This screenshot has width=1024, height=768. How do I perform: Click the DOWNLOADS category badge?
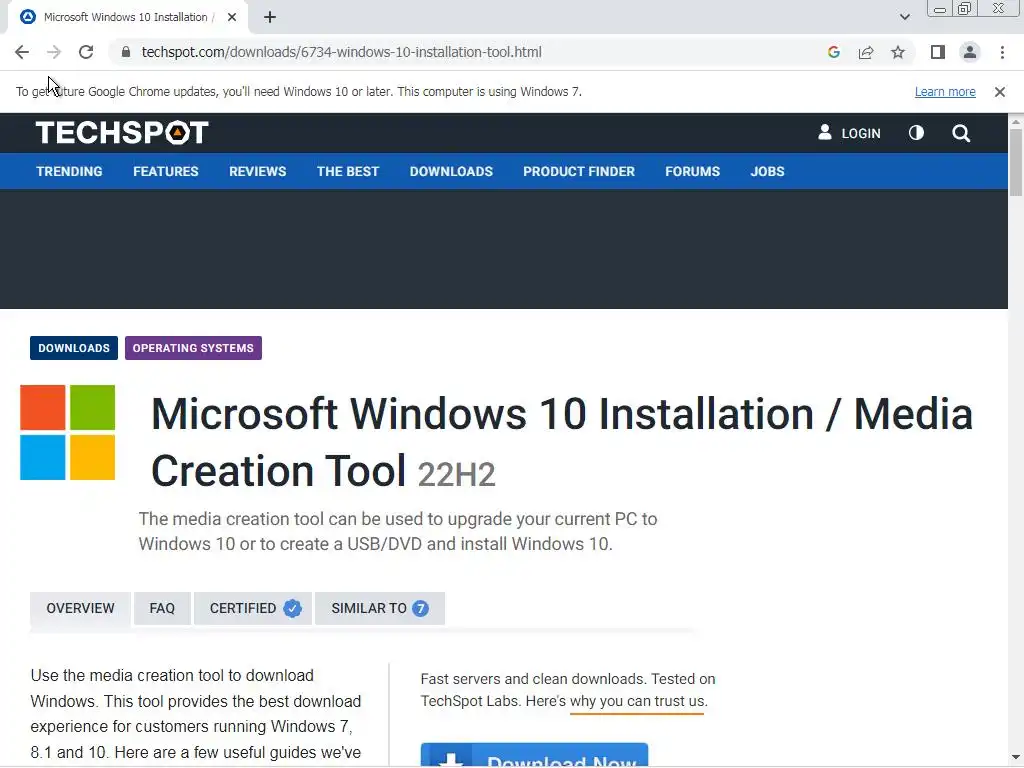74,348
